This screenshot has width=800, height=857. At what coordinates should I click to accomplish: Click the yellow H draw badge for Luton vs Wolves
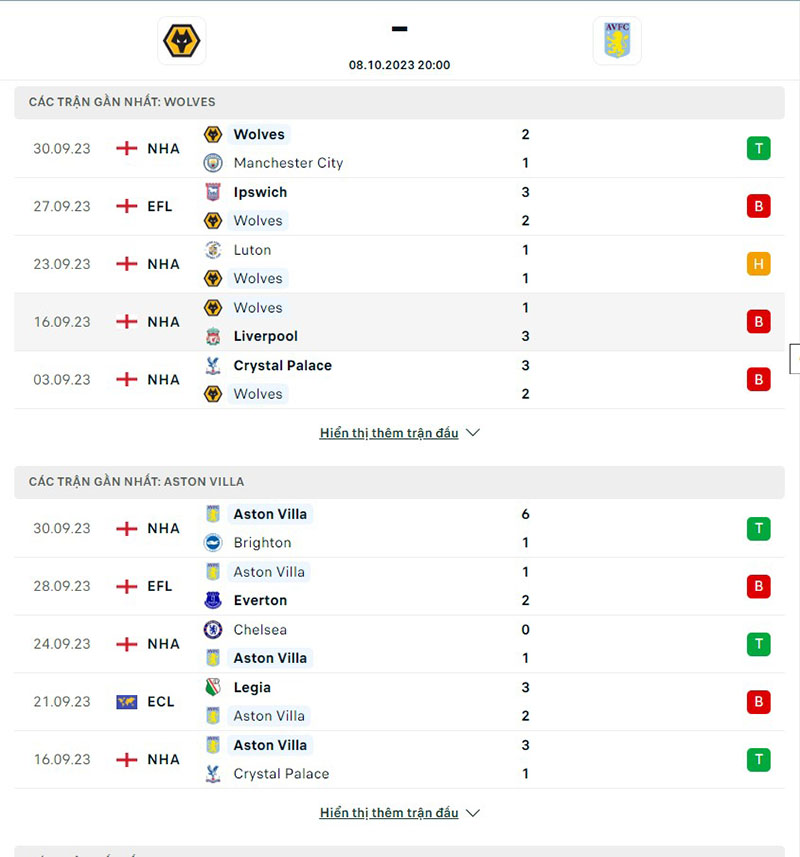(x=758, y=264)
